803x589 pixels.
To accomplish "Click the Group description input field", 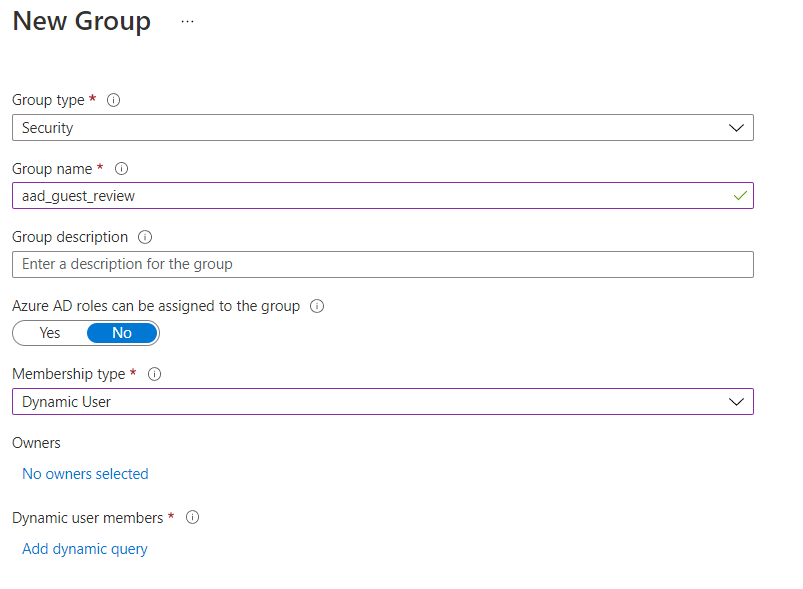I will [382, 264].
